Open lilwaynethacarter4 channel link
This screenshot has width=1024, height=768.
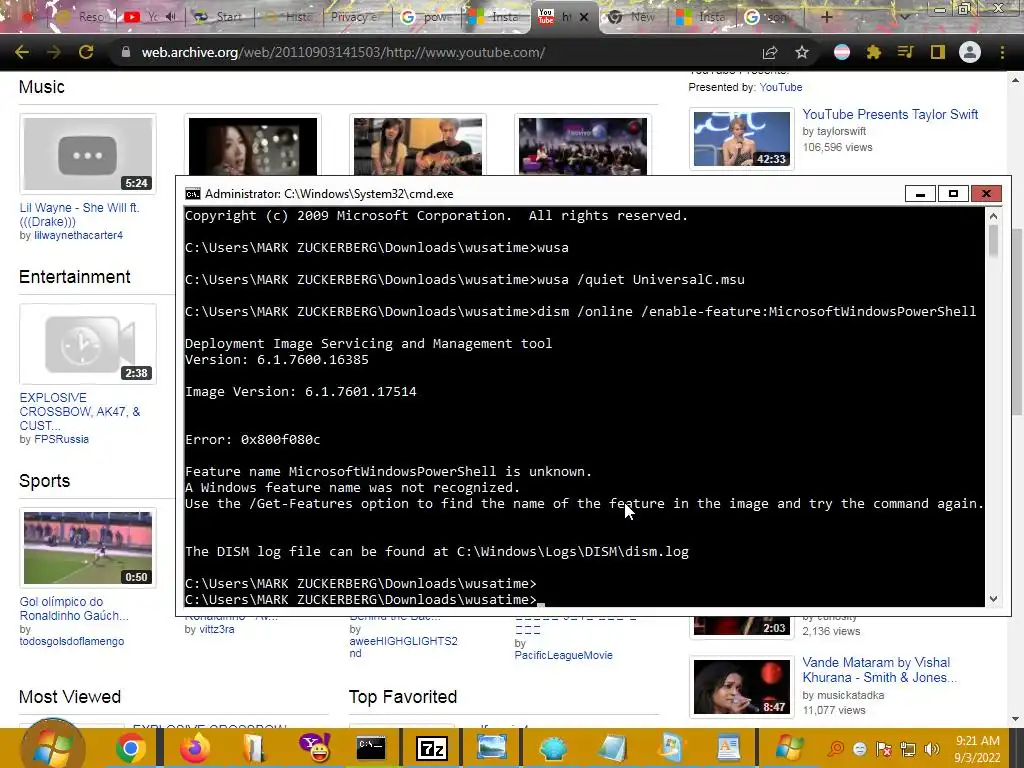point(78,235)
